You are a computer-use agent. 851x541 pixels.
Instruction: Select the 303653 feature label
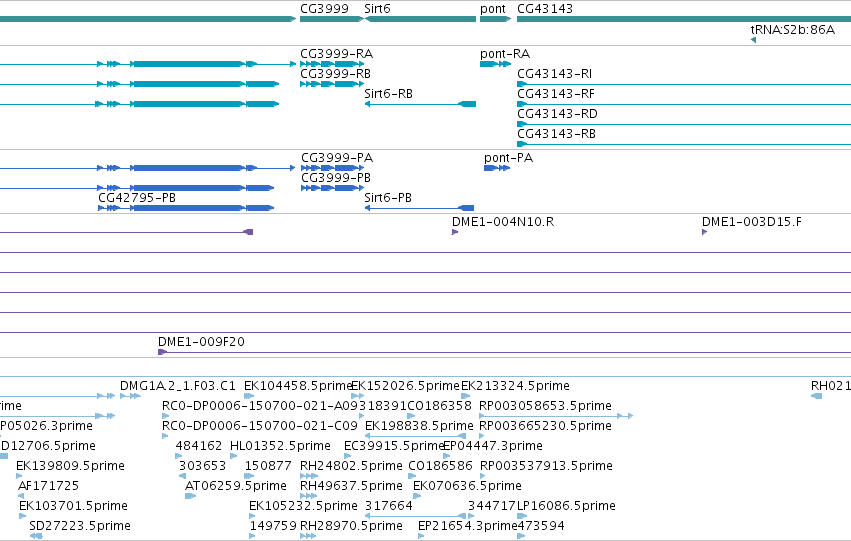202,466
